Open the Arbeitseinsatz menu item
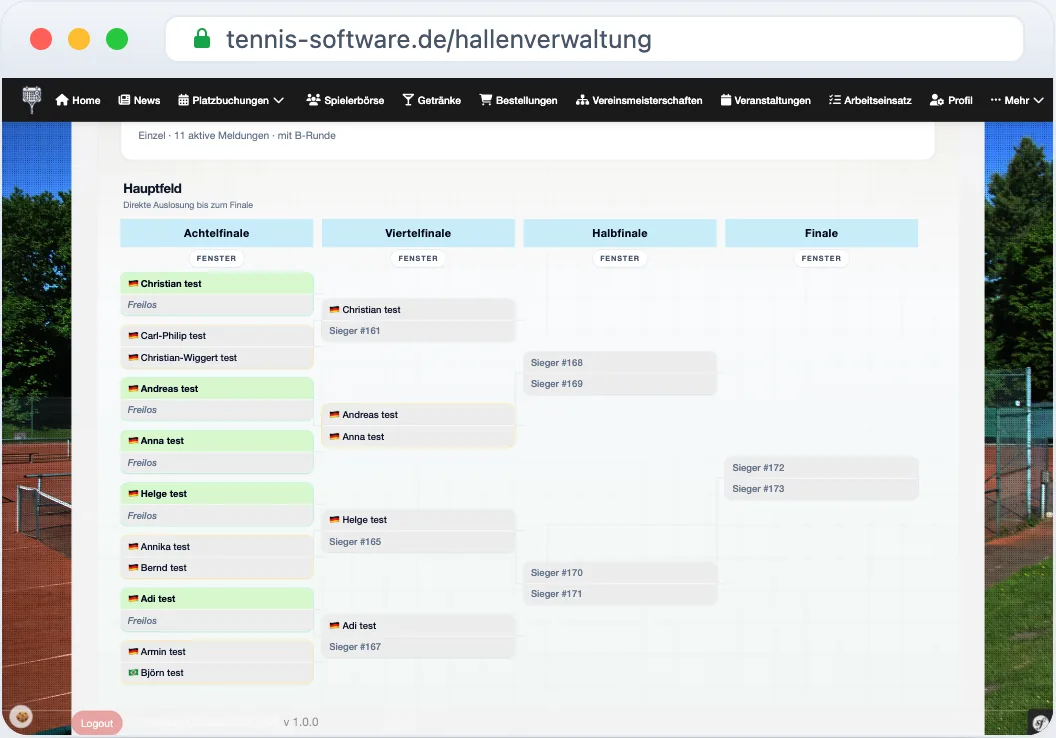Image resolution: width=1056 pixels, height=738 pixels. (x=870, y=100)
